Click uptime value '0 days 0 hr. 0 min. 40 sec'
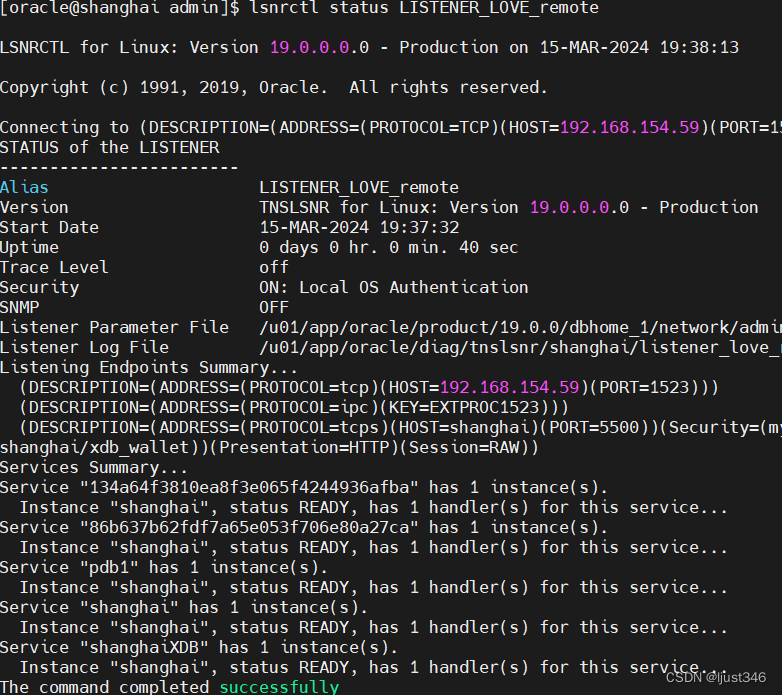Viewport: 782px width, 695px height. 389,247
